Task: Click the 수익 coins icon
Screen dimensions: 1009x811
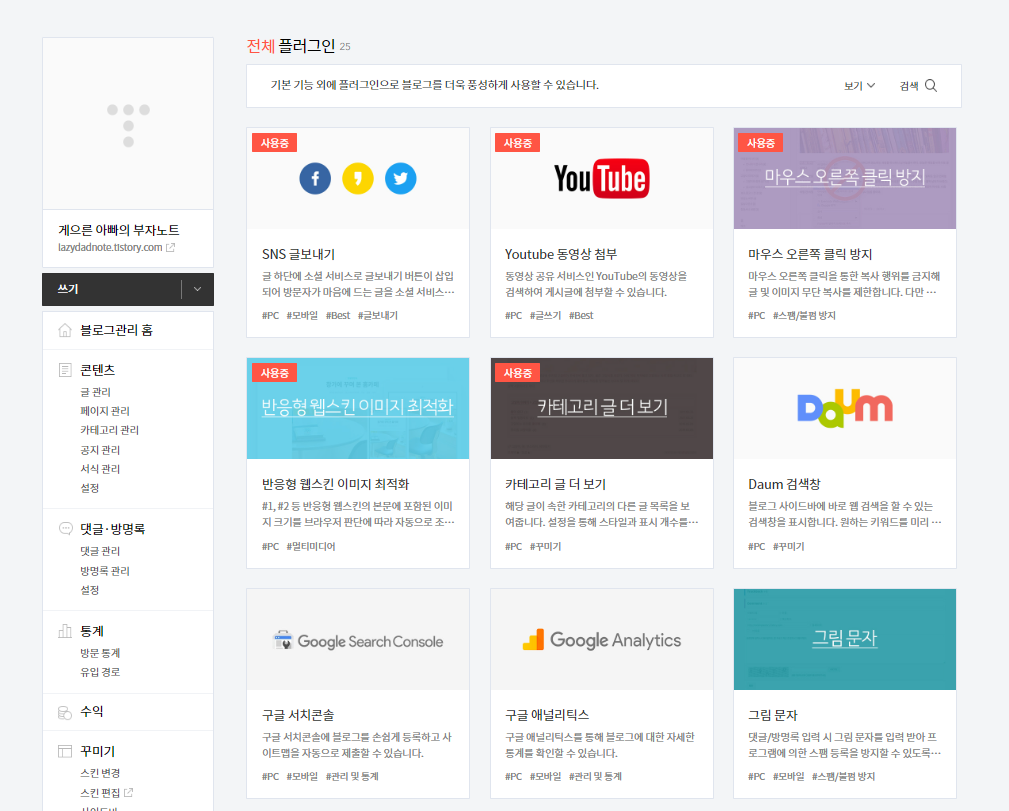Action: point(65,712)
